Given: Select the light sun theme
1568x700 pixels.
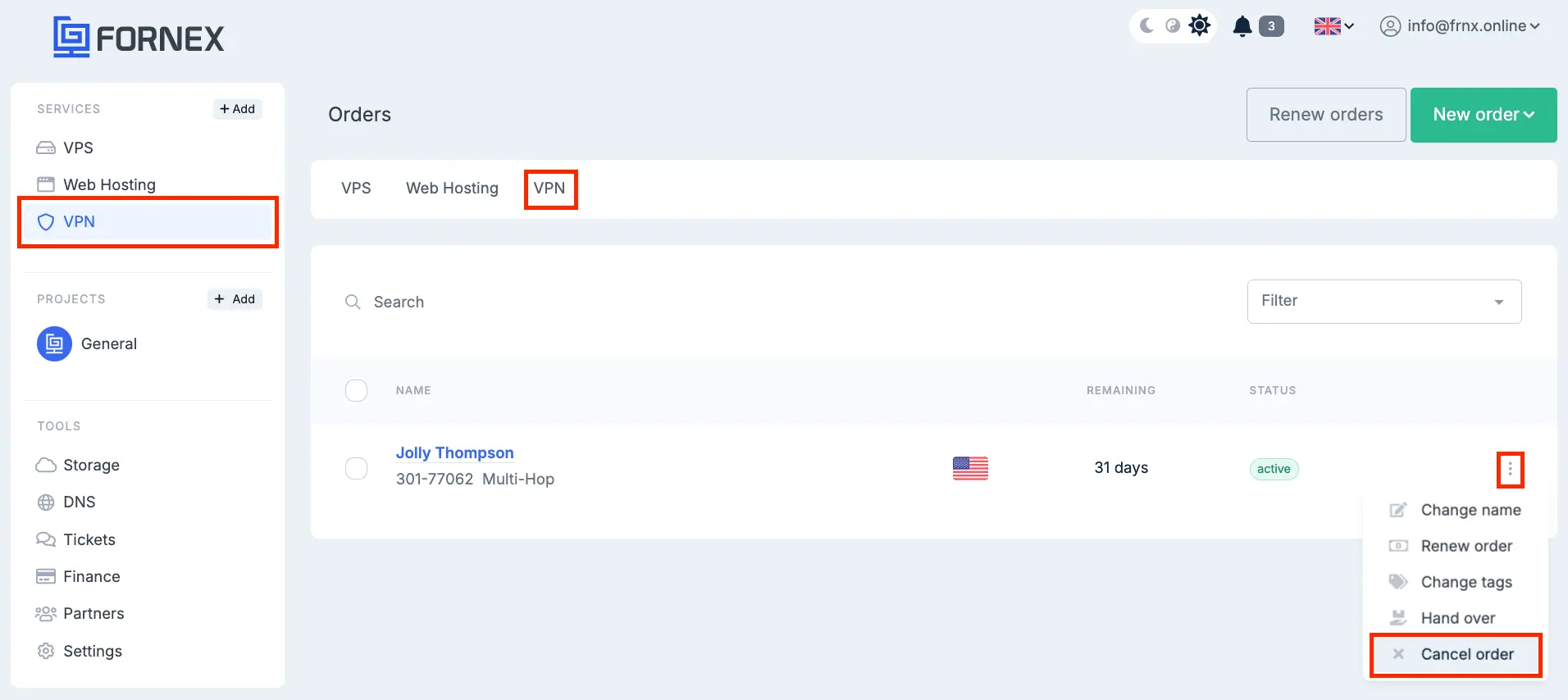Looking at the screenshot, I should click(x=1200, y=25).
